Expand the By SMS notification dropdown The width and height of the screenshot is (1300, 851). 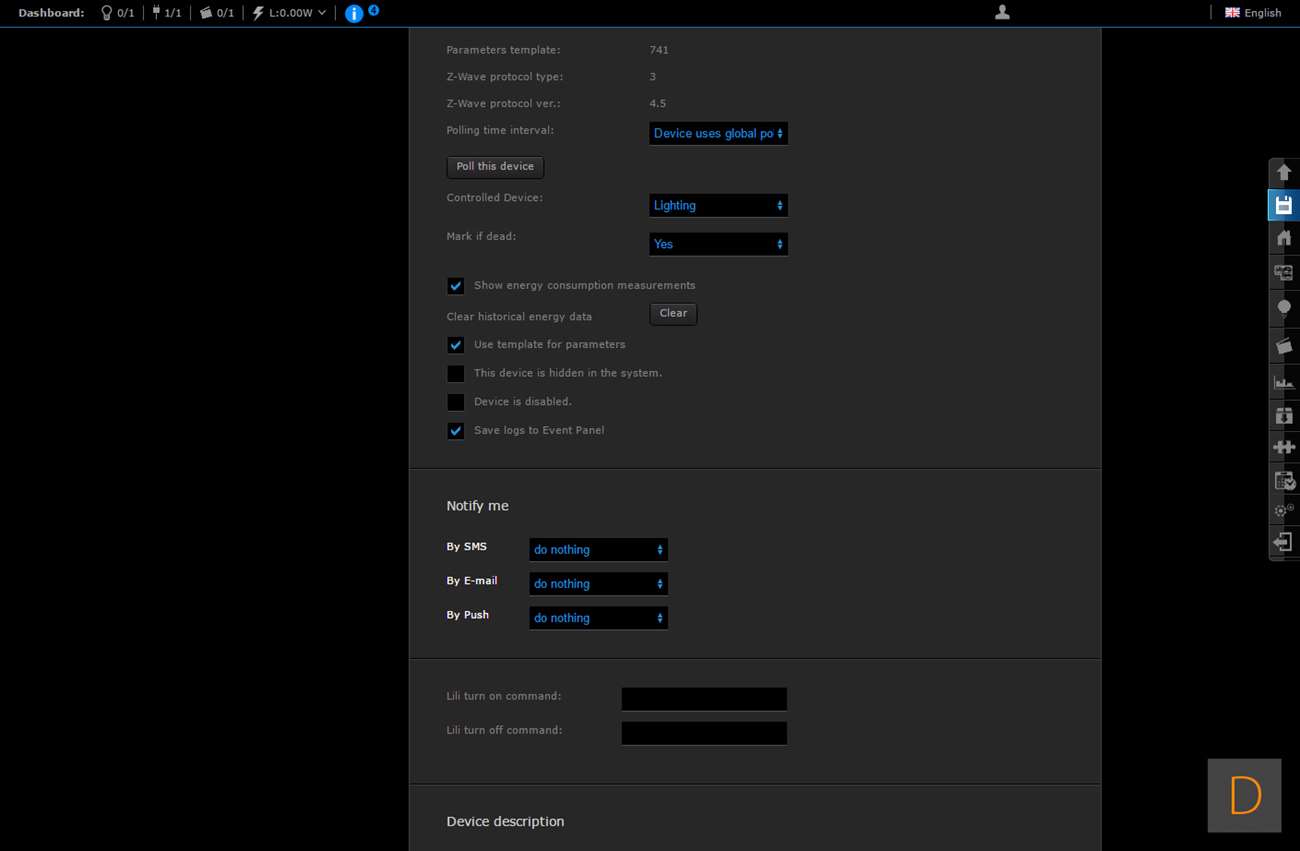pos(598,550)
